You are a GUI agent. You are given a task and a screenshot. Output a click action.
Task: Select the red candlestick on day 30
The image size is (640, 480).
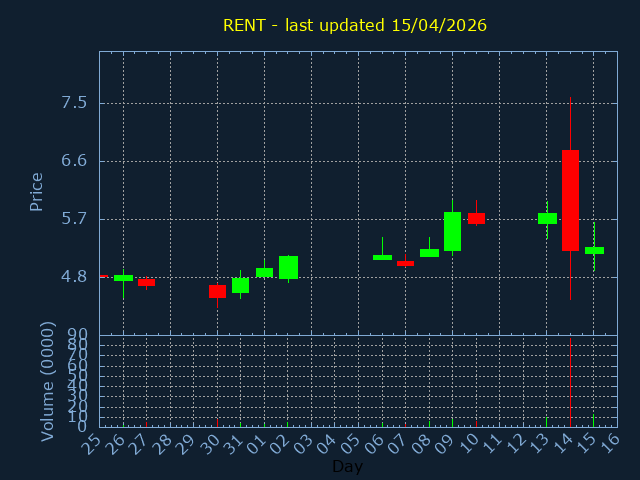pos(217,291)
